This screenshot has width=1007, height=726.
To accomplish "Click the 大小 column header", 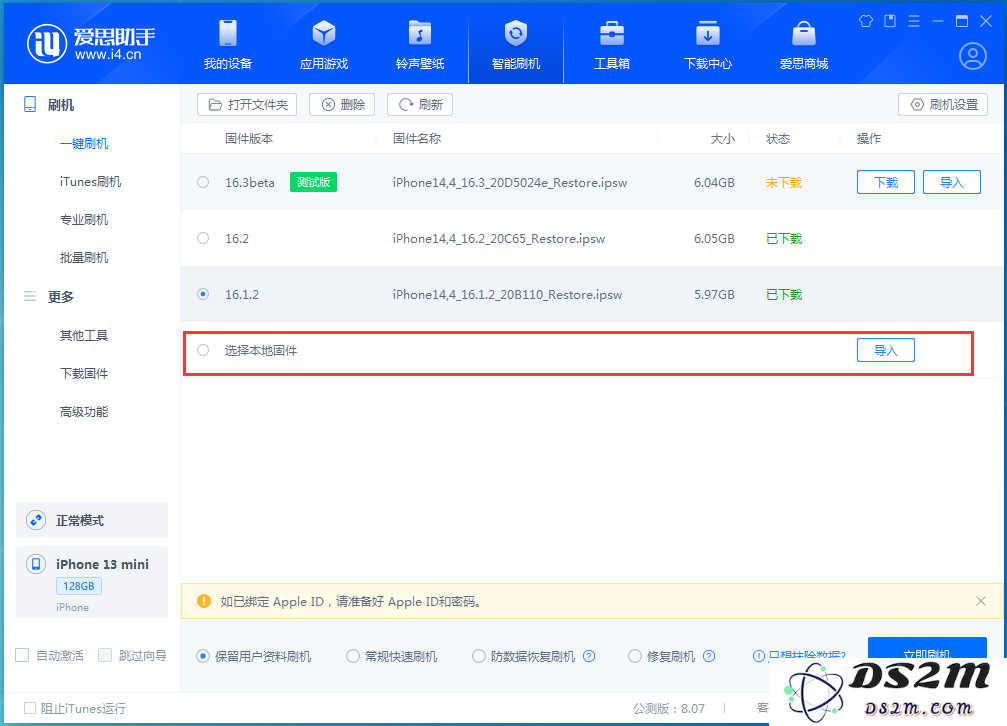I will coord(722,138).
